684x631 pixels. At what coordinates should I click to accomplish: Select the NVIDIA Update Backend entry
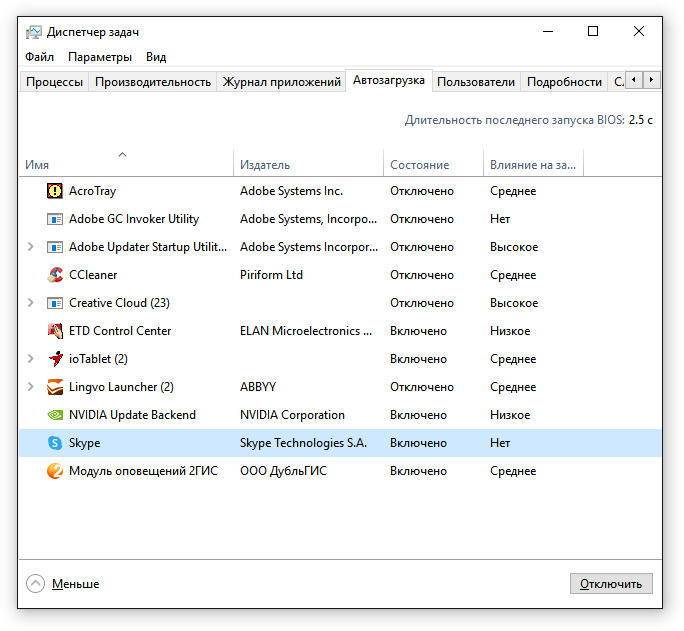coord(132,415)
